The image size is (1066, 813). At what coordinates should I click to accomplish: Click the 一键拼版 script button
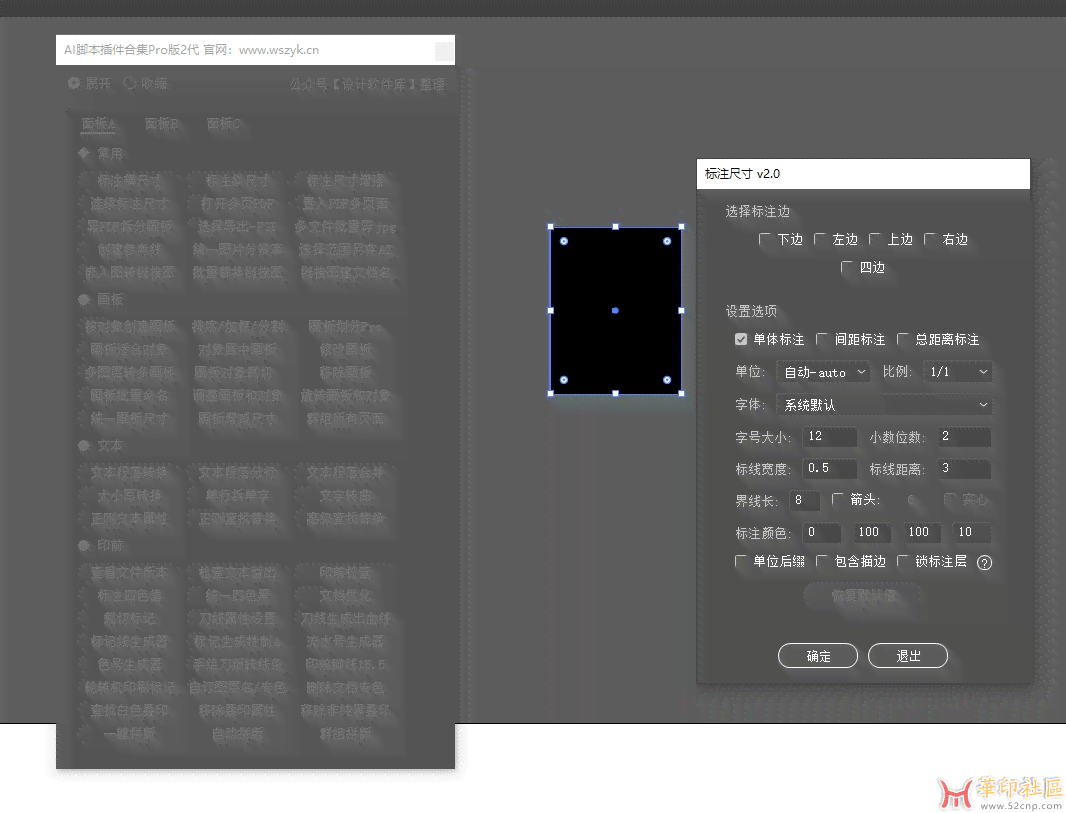[x=129, y=734]
